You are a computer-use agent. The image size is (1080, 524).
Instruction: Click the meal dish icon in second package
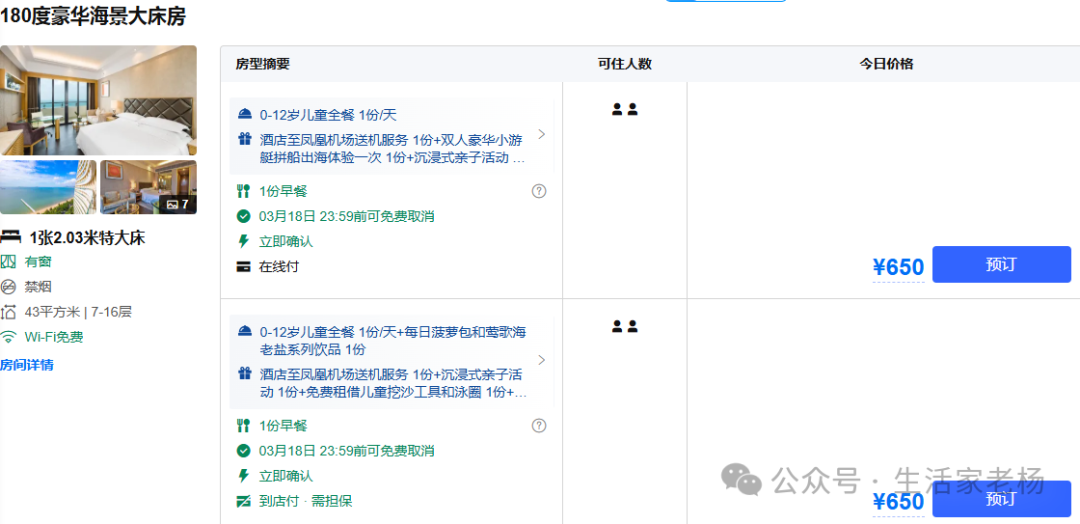(x=245, y=332)
